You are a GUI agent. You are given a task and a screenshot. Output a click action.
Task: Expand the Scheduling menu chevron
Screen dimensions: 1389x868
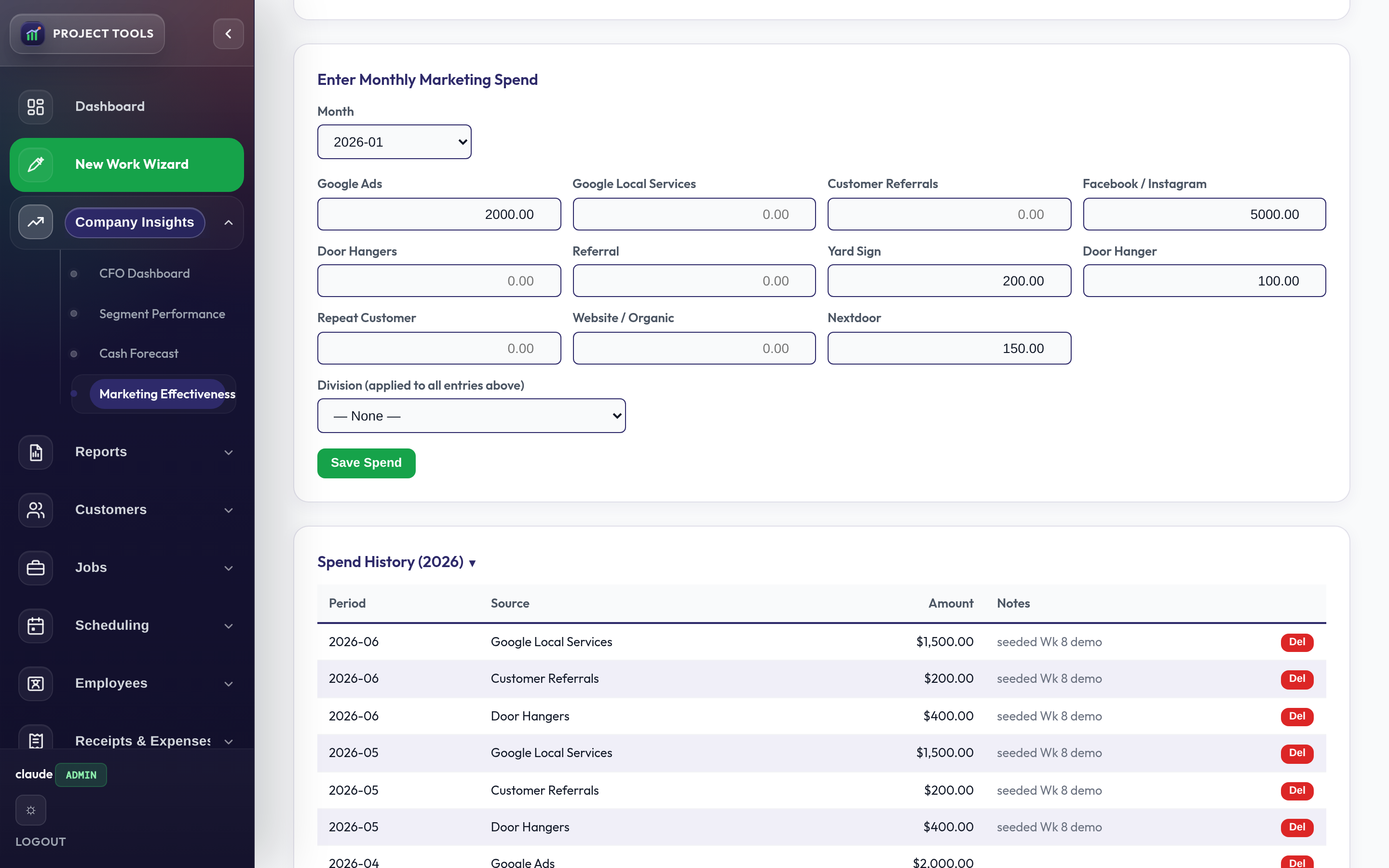(229, 626)
